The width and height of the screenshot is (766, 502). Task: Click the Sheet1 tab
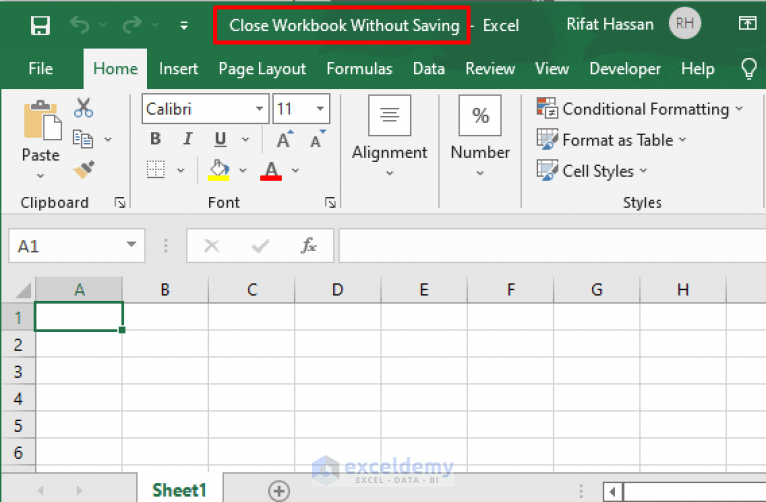pyautogui.click(x=179, y=490)
